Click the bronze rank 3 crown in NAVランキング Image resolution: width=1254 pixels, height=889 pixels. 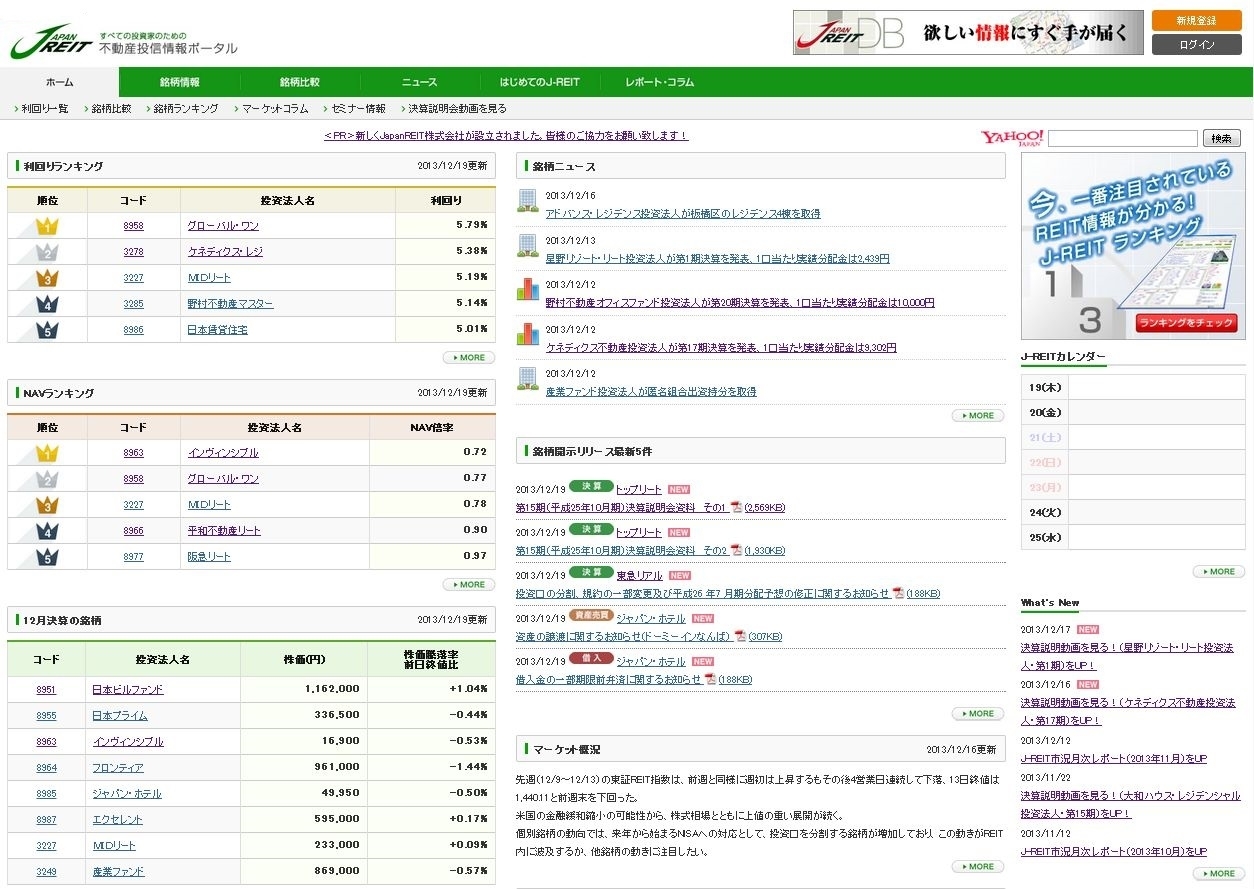pos(47,505)
